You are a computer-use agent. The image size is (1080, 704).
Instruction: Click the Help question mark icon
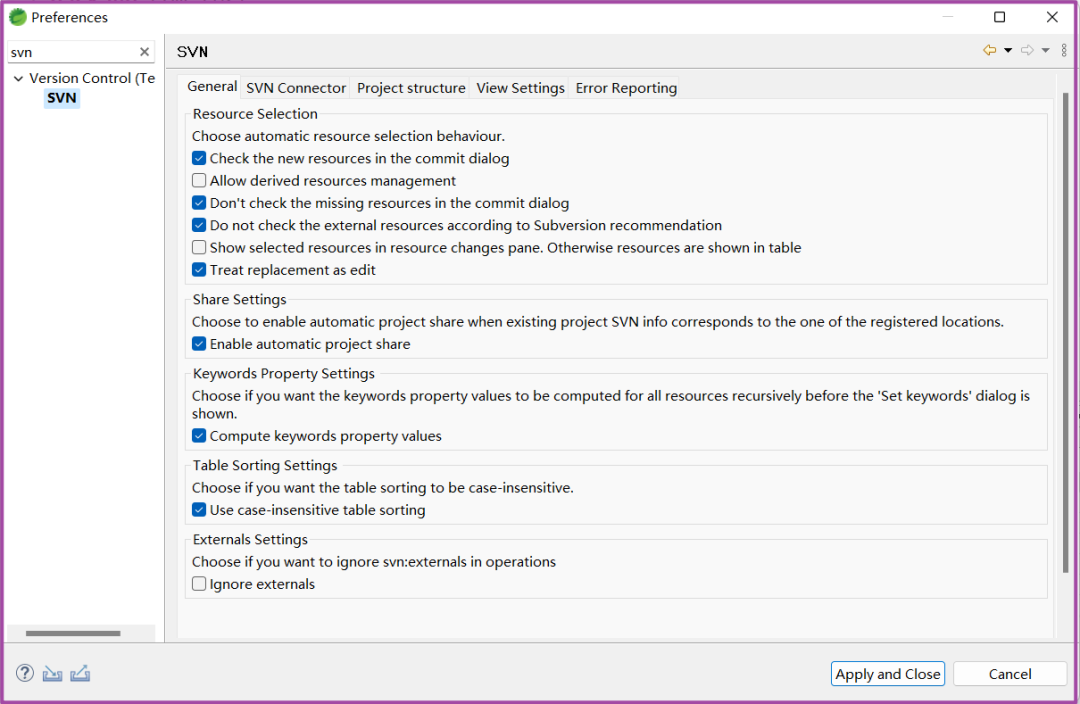[25, 673]
